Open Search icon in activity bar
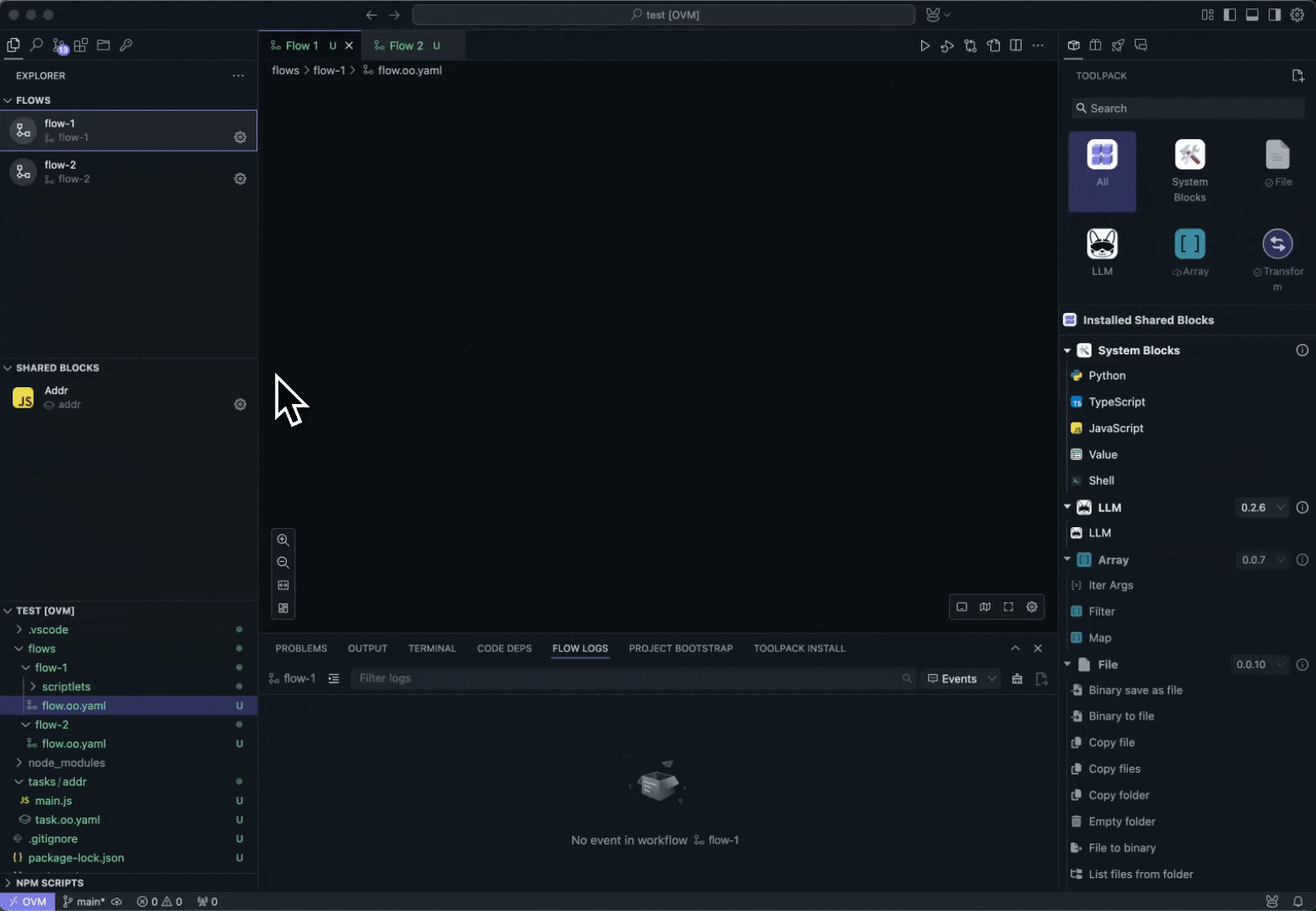The width and height of the screenshot is (1316, 911). pyautogui.click(x=36, y=46)
